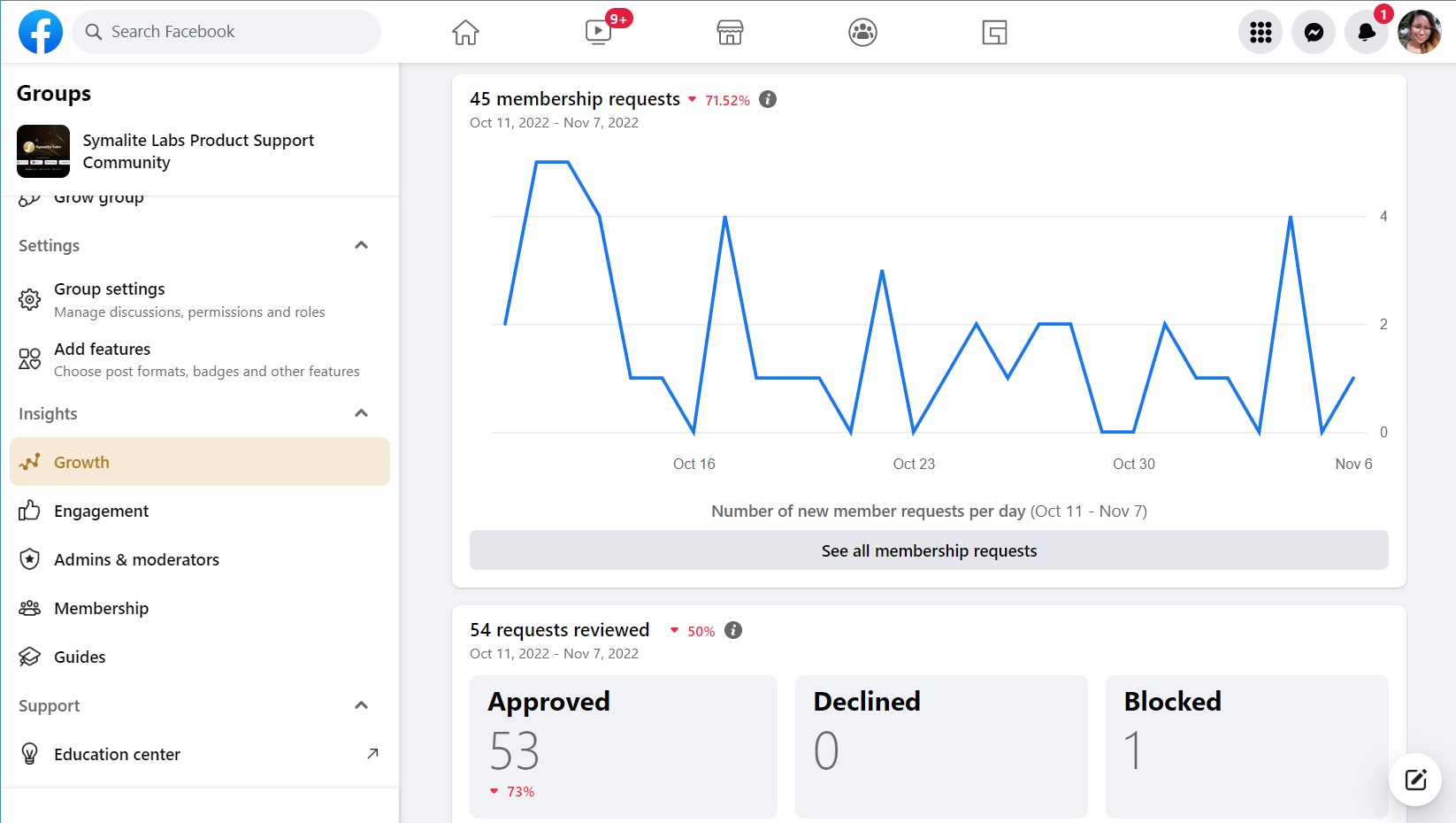Collapse the Settings section
1456x823 pixels.
361,245
